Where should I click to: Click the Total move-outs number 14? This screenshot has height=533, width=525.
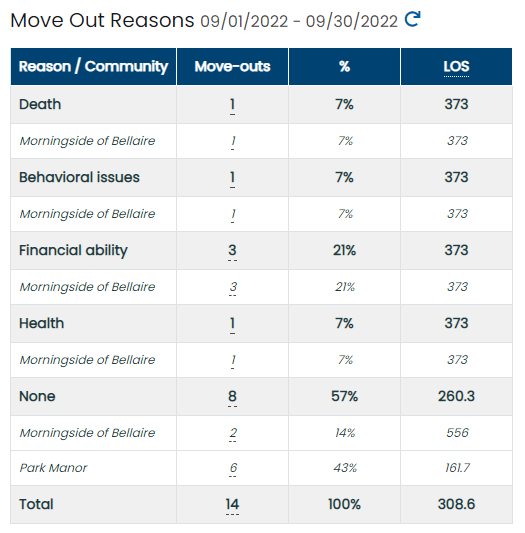click(x=232, y=505)
